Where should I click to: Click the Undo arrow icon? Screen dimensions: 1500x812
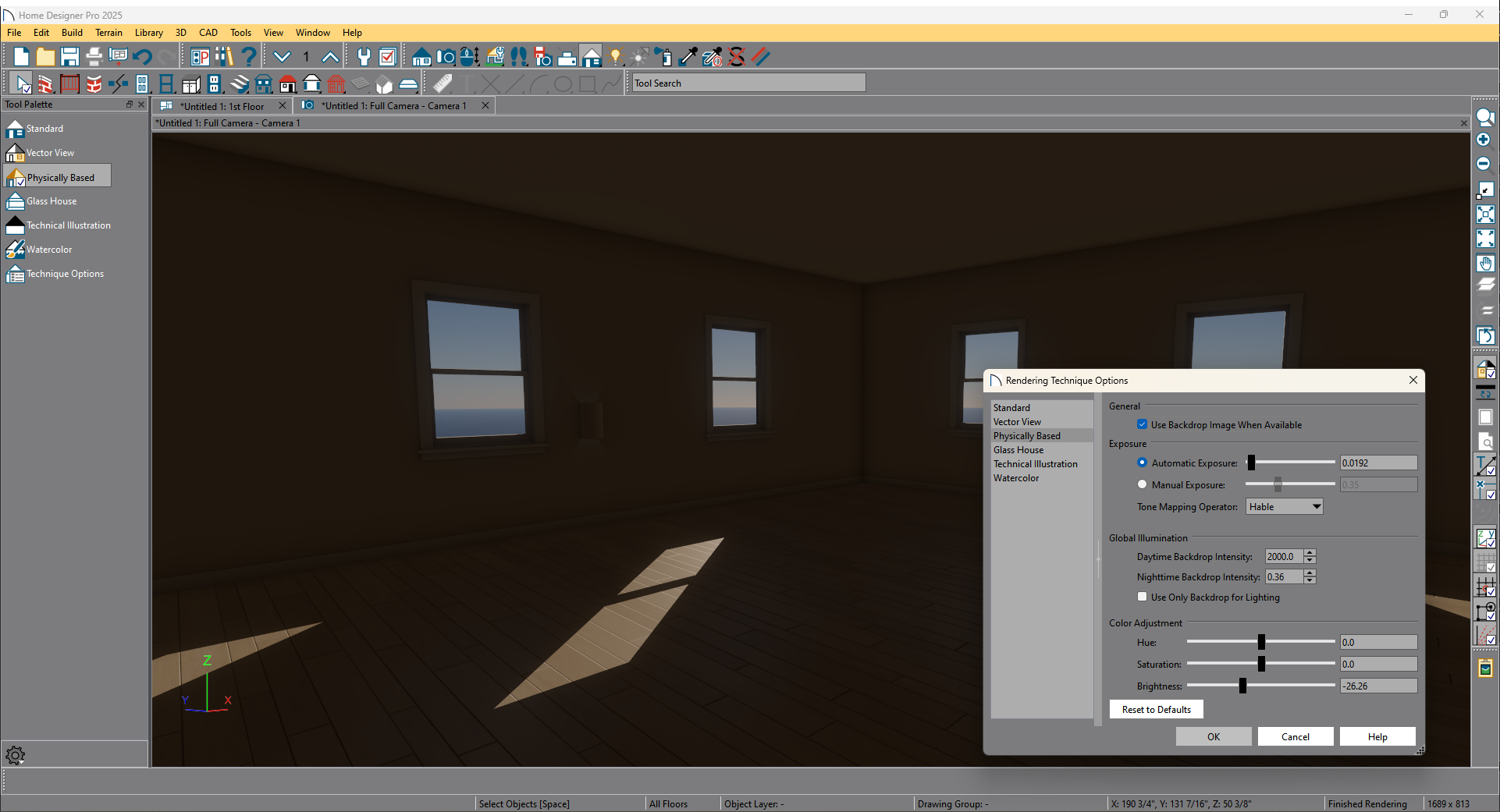click(142, 56)
